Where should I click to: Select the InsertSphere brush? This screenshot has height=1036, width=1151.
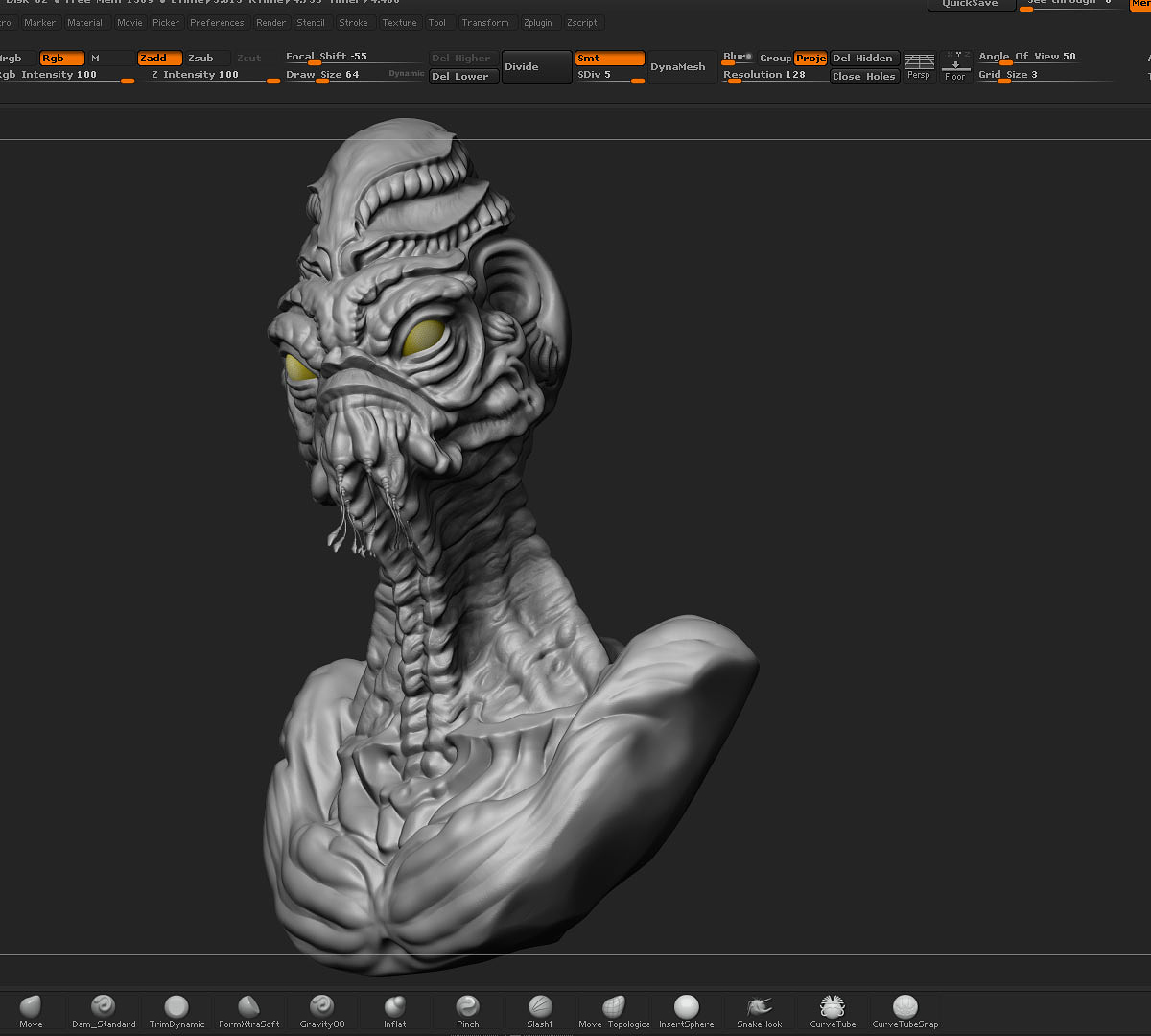[x=687, y=1011]
